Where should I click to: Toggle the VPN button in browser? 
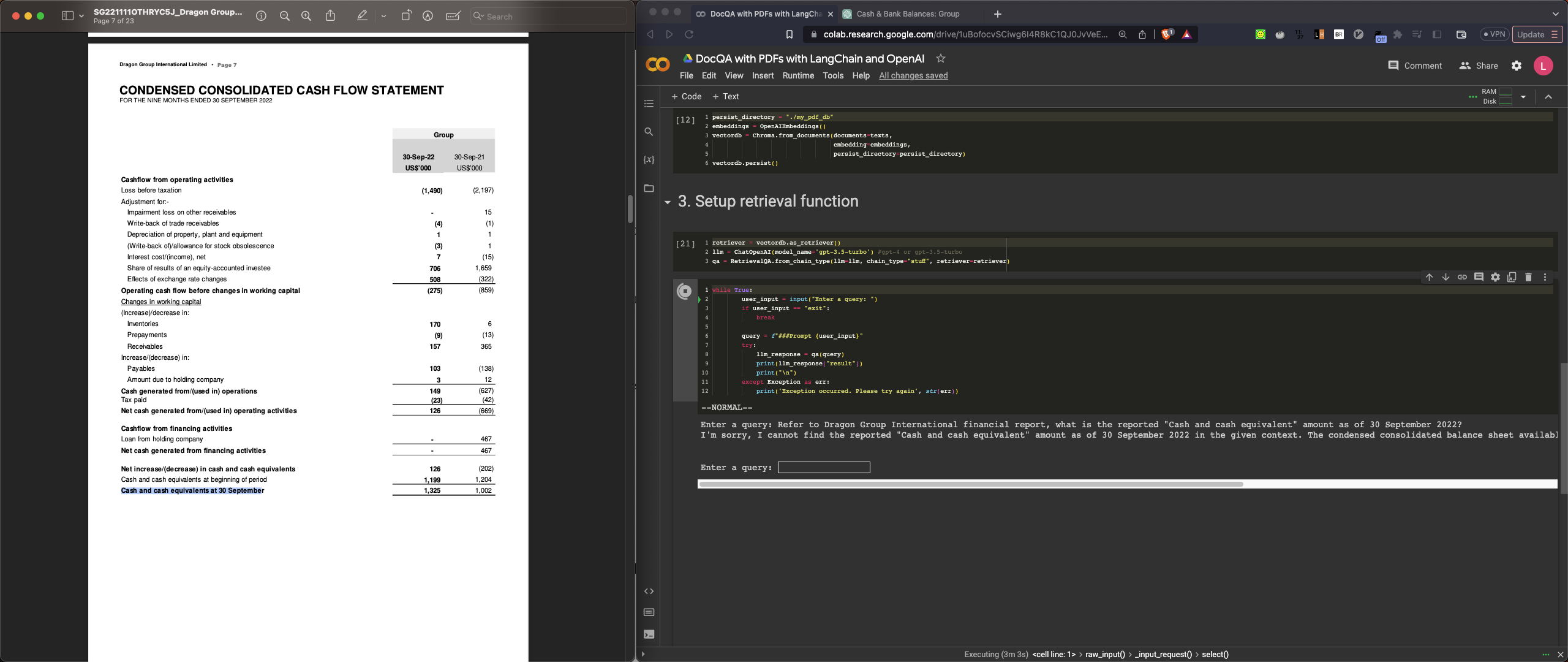coord(1494,34)
